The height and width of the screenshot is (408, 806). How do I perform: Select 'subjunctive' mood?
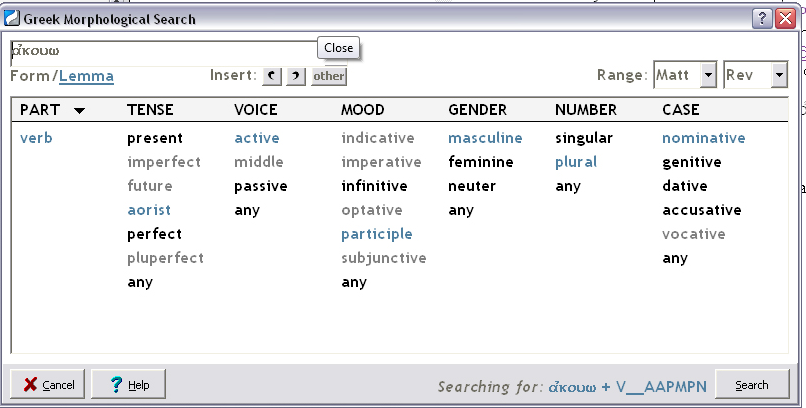click(x=384, y=258)
